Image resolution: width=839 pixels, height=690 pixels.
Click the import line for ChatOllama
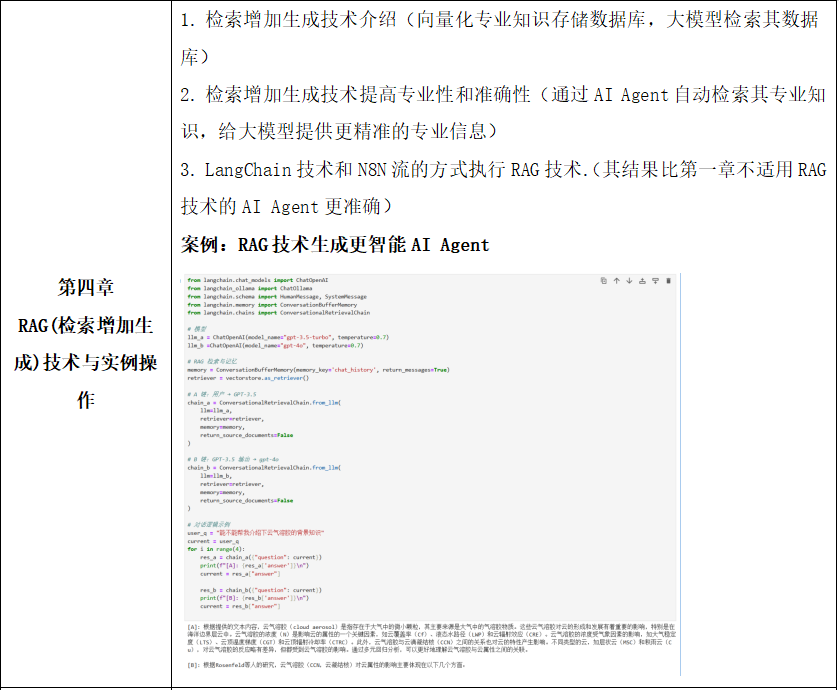pos(250,288)
